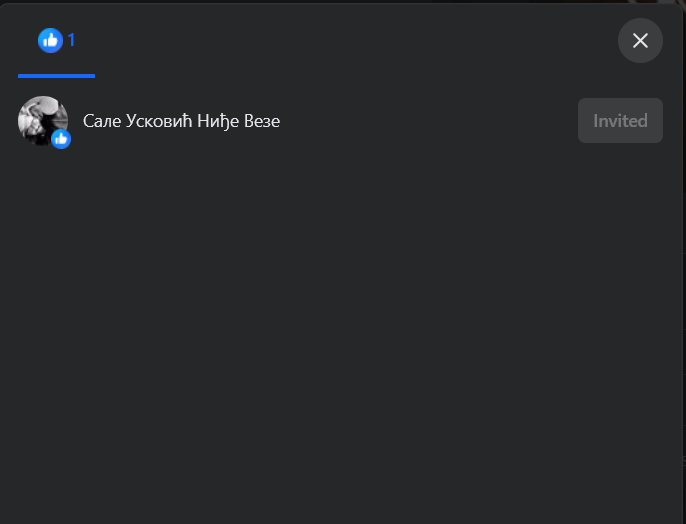Click the blue underline of the Like tab
The height and width of the screenshot is (524, 686).
coord(56,76)
